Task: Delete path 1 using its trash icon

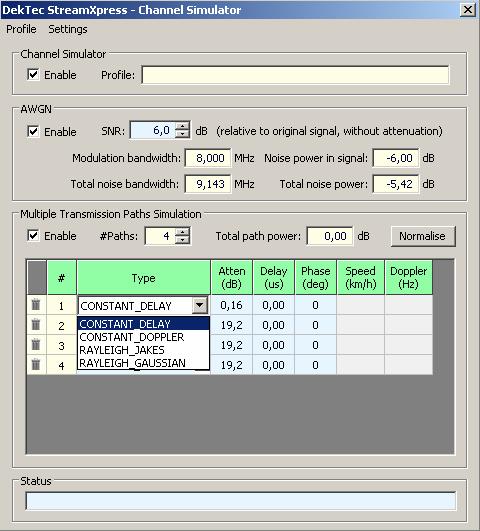Action: pyautogui.click(x=36, y=305)
